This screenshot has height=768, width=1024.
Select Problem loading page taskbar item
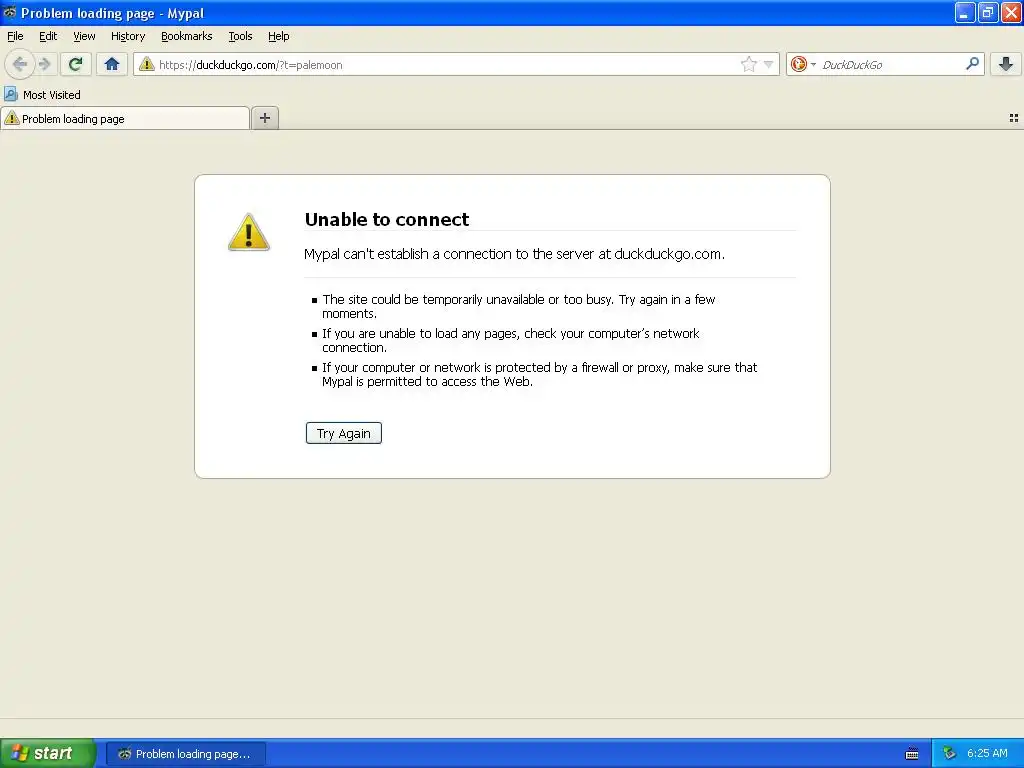point(185,754)
